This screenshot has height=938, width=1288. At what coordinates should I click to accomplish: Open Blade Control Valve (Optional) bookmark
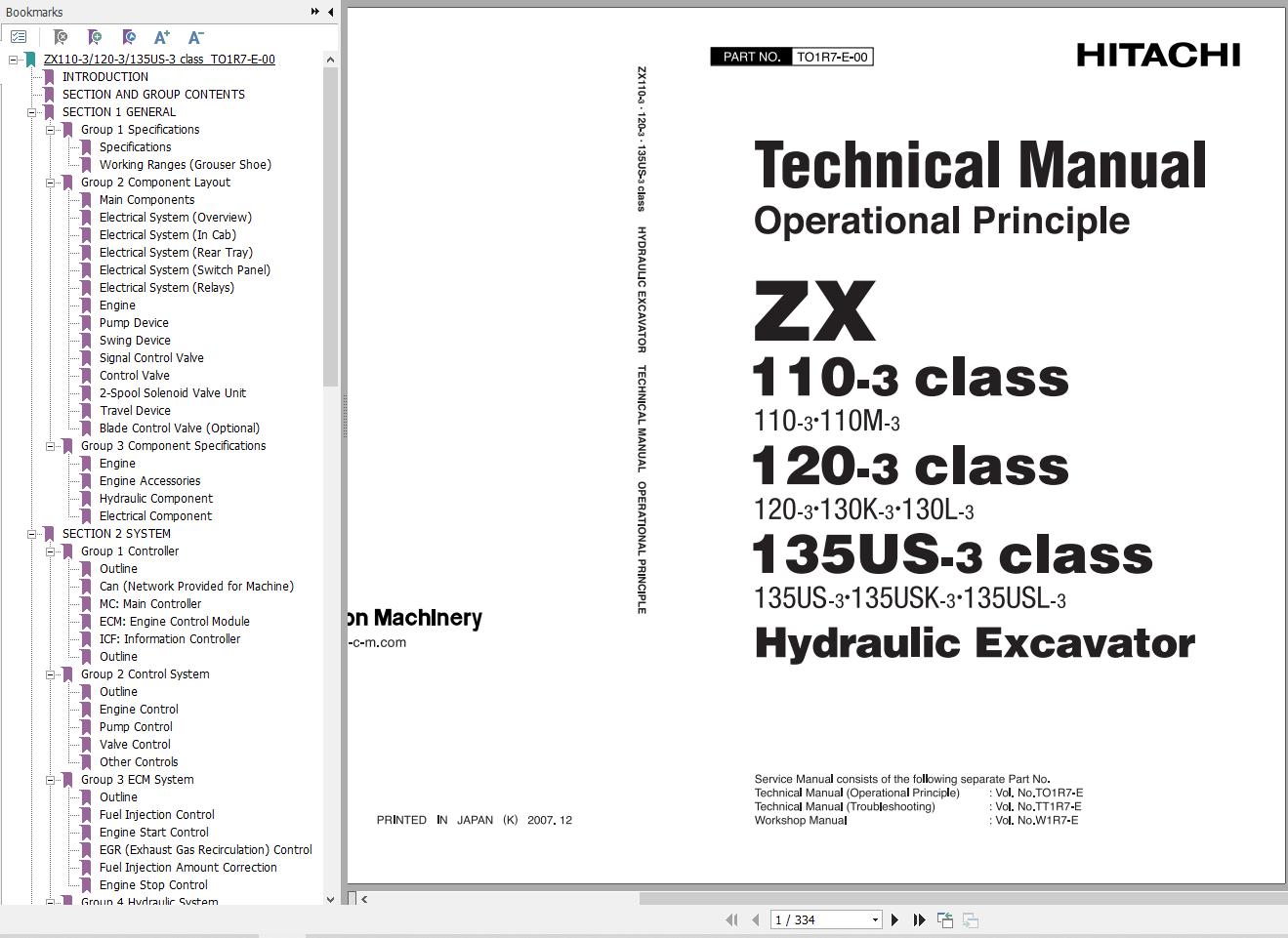(x=180, y=428)
